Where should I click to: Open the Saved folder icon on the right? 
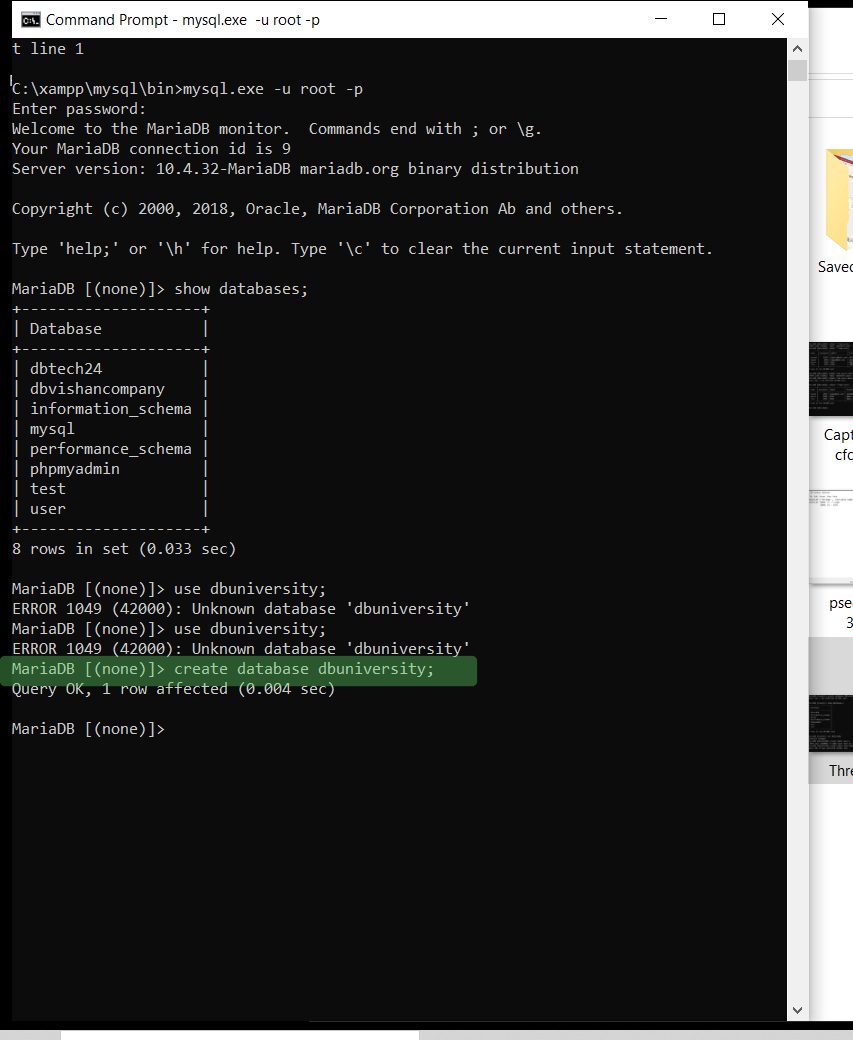tap(843, 200)
